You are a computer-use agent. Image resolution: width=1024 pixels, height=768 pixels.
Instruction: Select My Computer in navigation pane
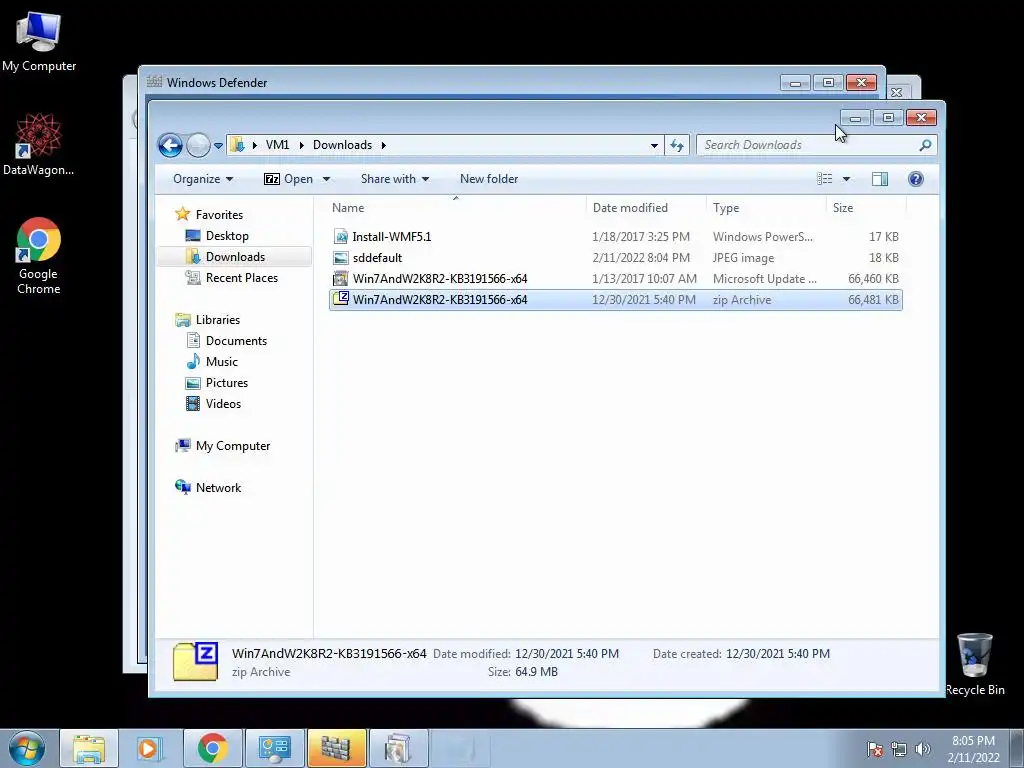click(x=232, y=446)
